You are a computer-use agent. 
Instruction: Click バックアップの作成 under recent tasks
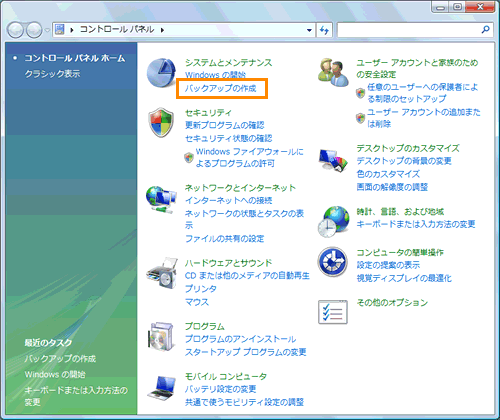coord(60,358)
